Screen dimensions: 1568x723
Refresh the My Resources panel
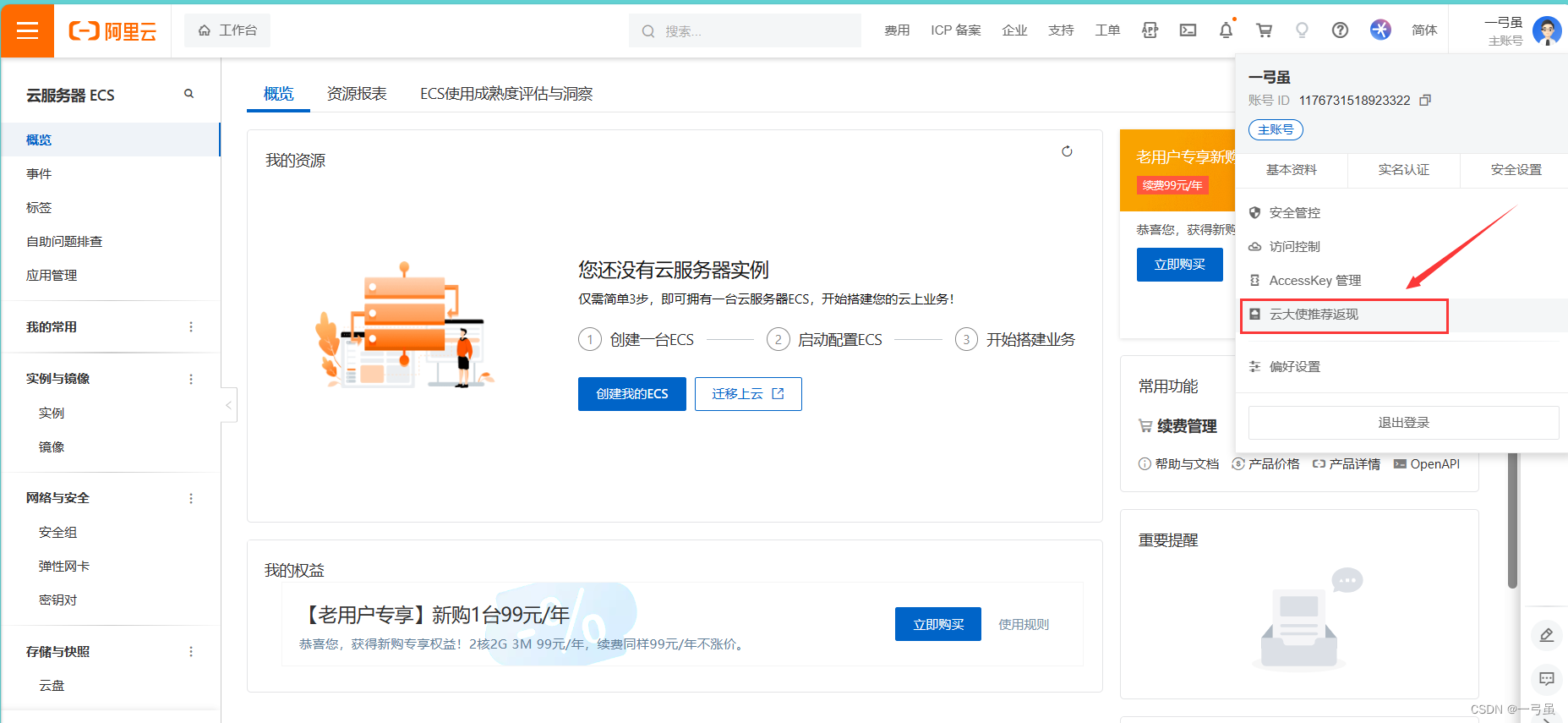tap(1067, 151)
